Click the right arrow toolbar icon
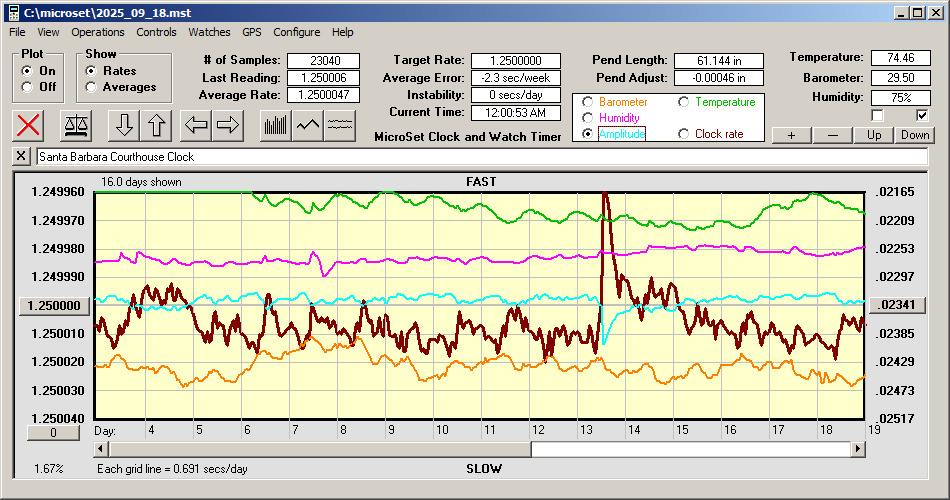The width and height of the screenshot is (950, 500). tap(228, 125)
